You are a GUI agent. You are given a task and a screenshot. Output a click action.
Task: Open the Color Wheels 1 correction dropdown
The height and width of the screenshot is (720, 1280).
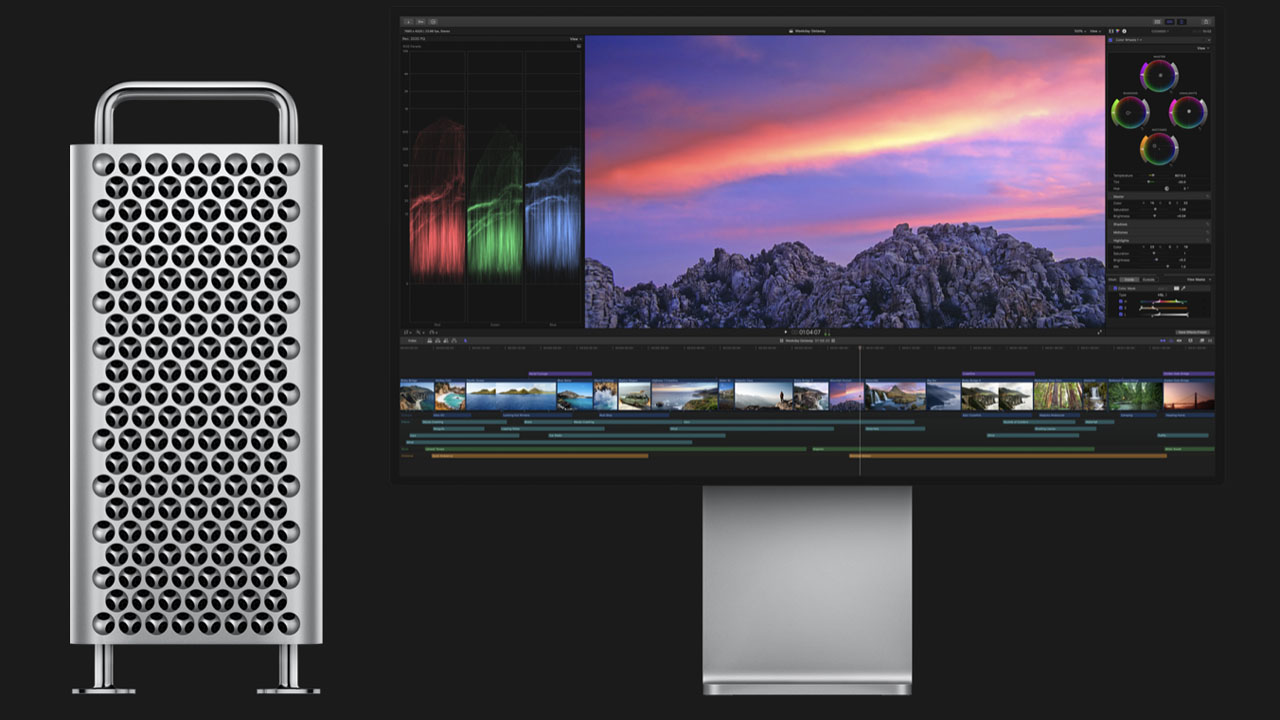[x=1129, y=40]
